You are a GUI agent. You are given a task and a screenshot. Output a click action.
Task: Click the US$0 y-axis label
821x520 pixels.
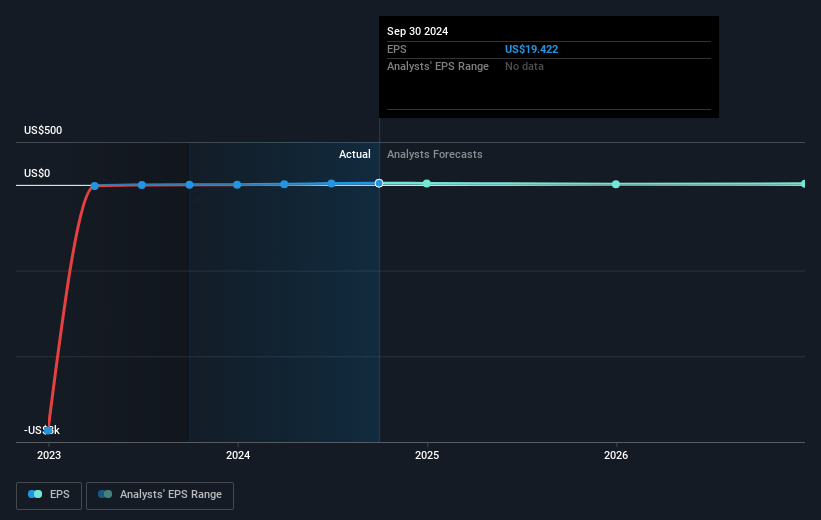[37, 173]
